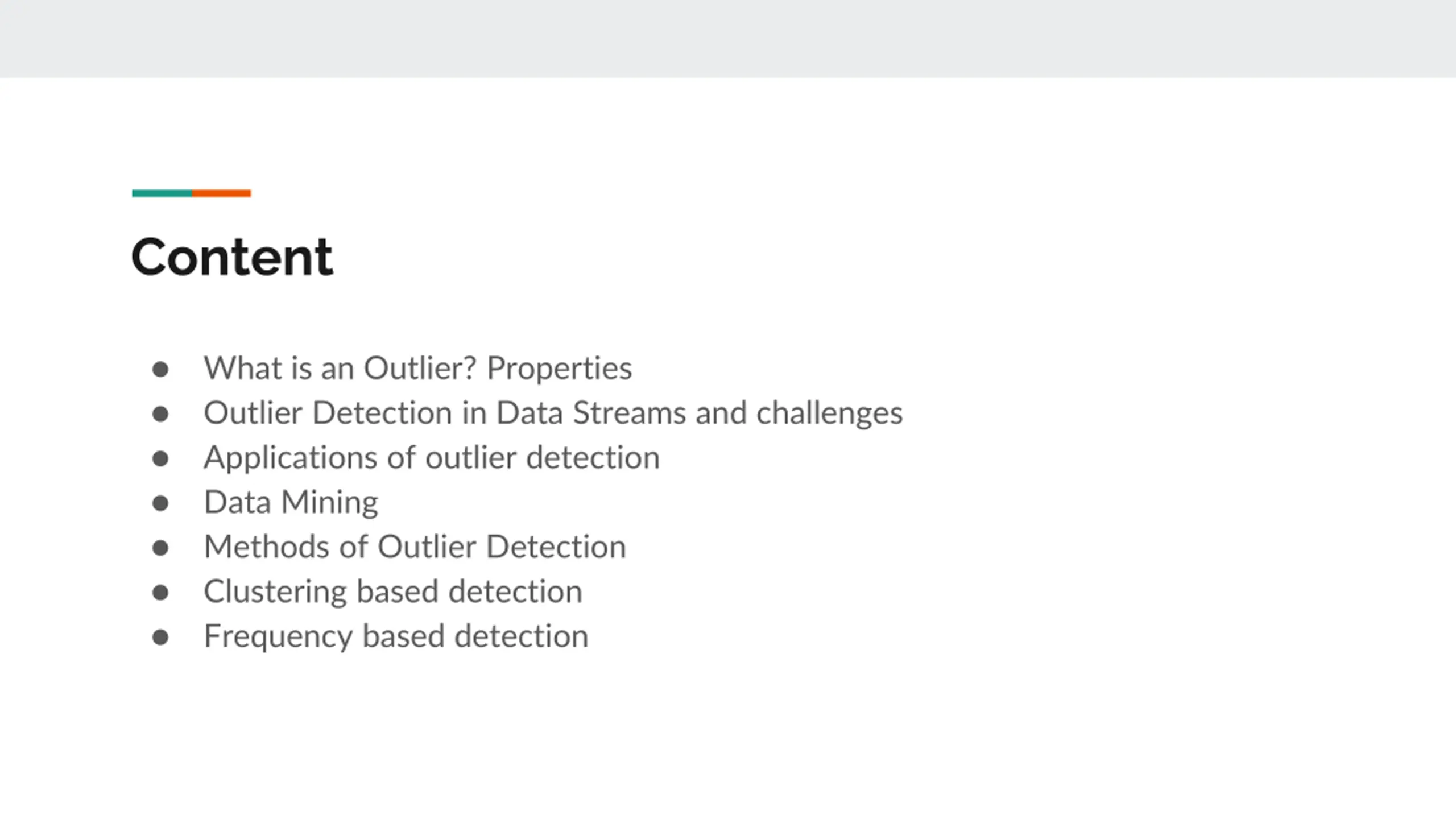Click Clustering based detection text
This screenshot has width=1456, height=819.
click(x=394, y=591)
